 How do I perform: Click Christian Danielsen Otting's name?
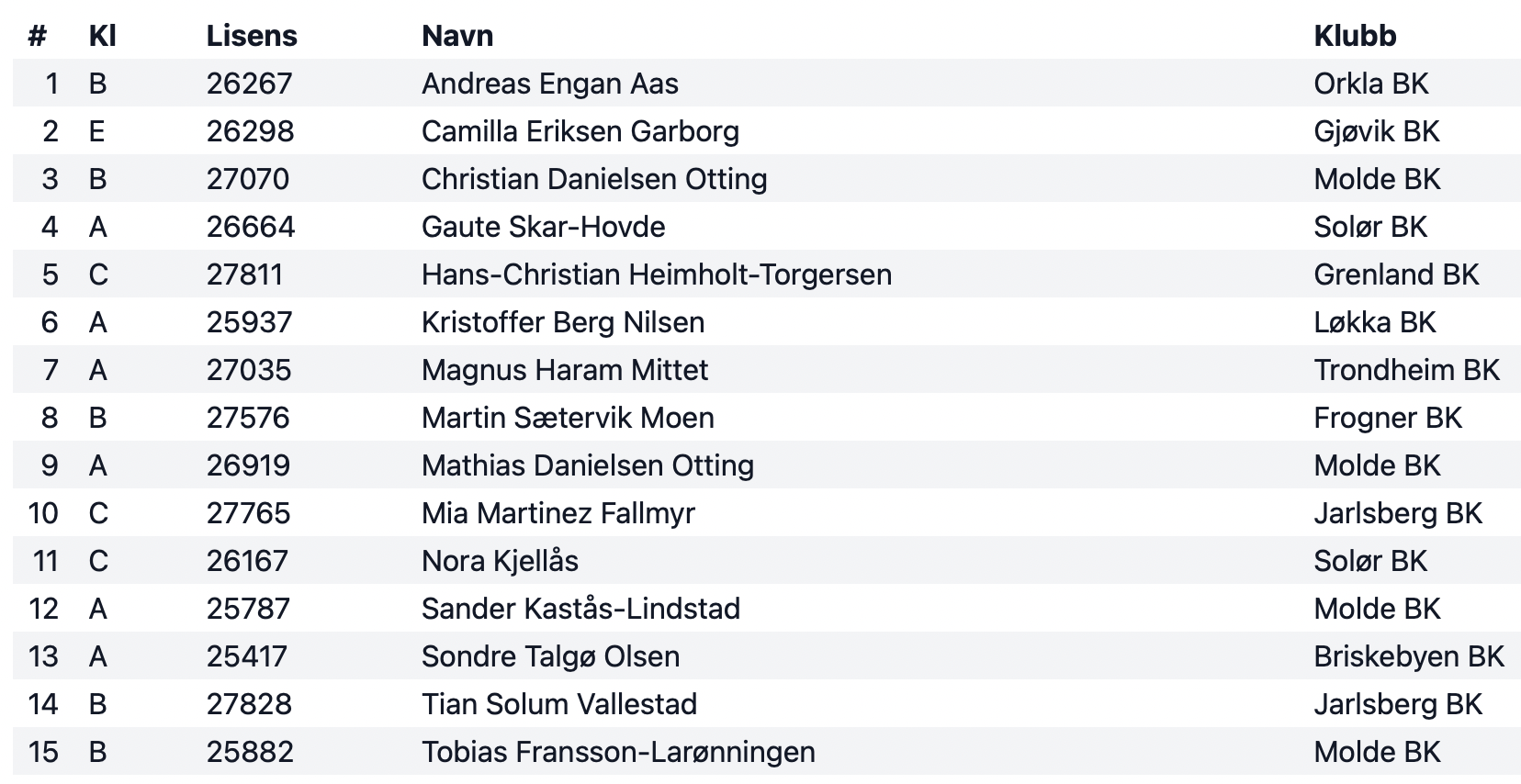pyautogui.click(x=594, y=179)
